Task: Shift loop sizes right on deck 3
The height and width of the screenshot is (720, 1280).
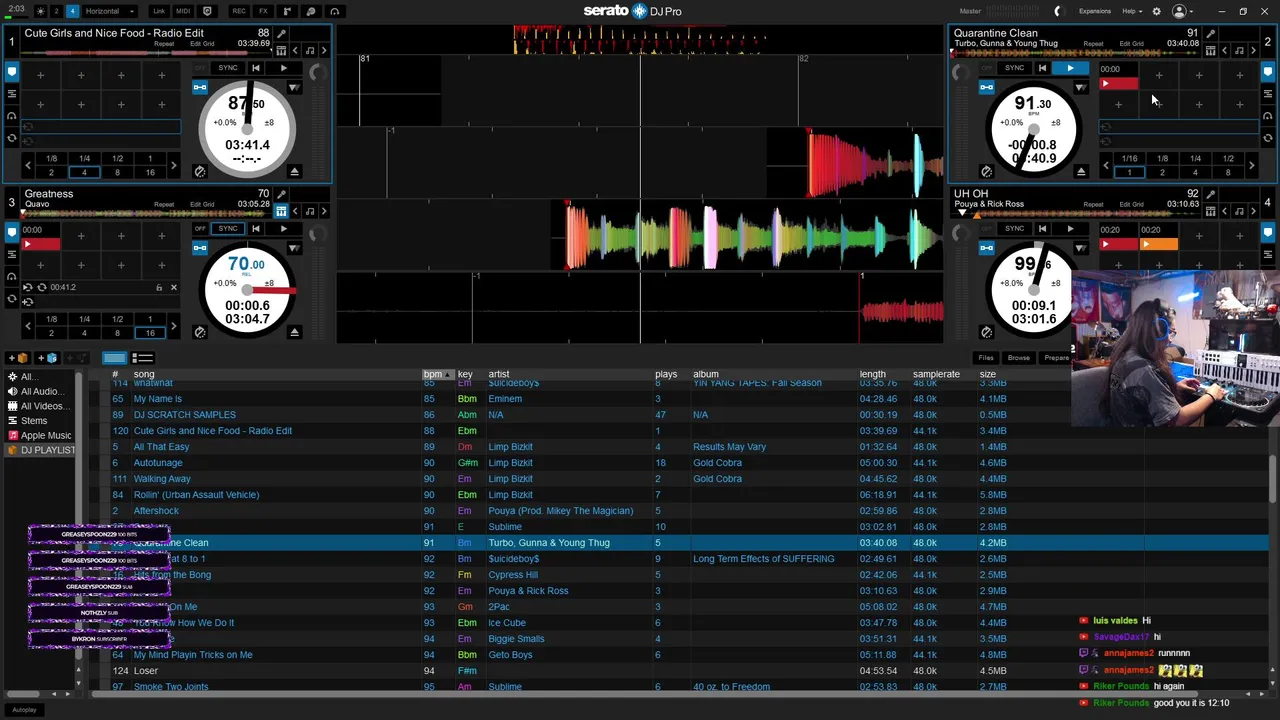Action: coord(173,326)
